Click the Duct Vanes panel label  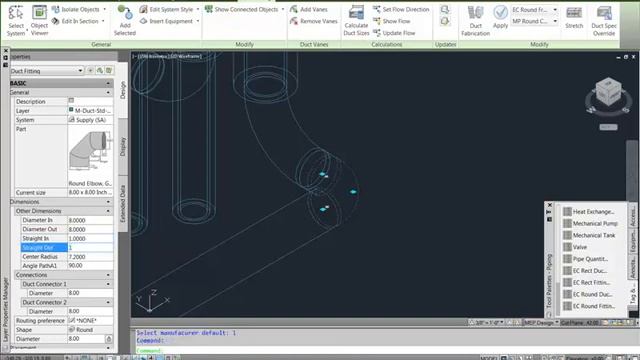pyautogui.click(x=313, y=44)
